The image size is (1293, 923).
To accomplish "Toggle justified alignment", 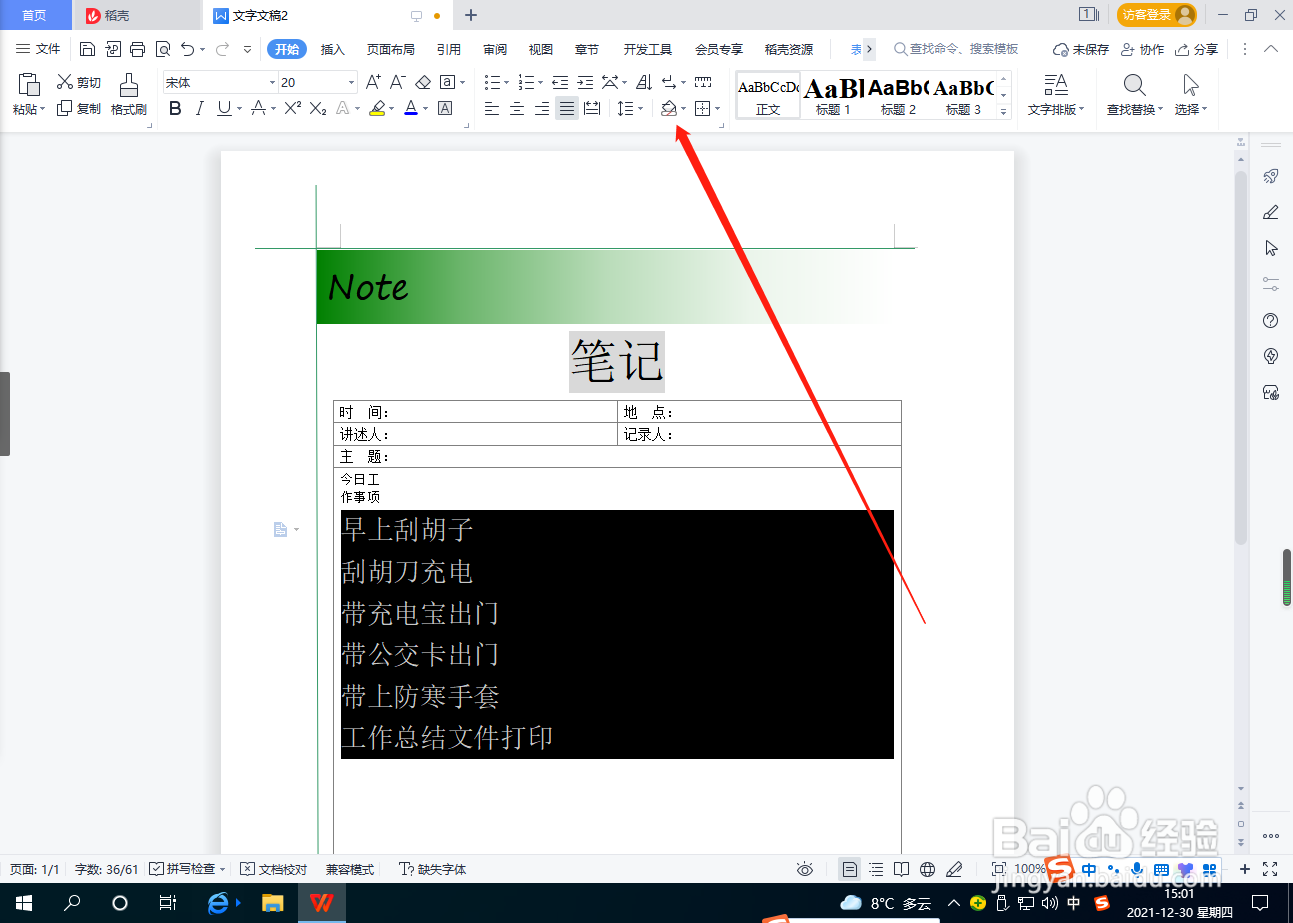I will click(x=567, y=108).
